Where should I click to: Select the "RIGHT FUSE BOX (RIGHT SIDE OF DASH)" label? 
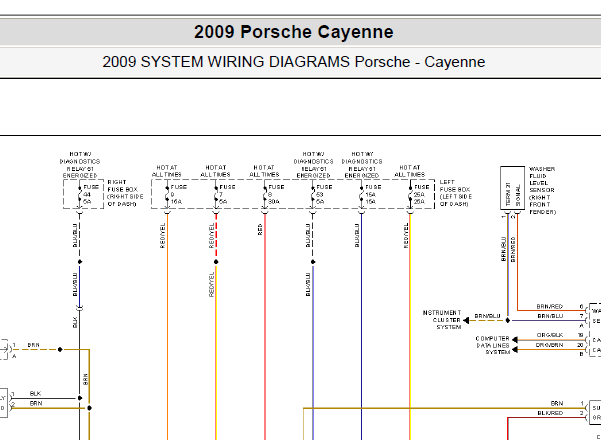pos(125,193)
